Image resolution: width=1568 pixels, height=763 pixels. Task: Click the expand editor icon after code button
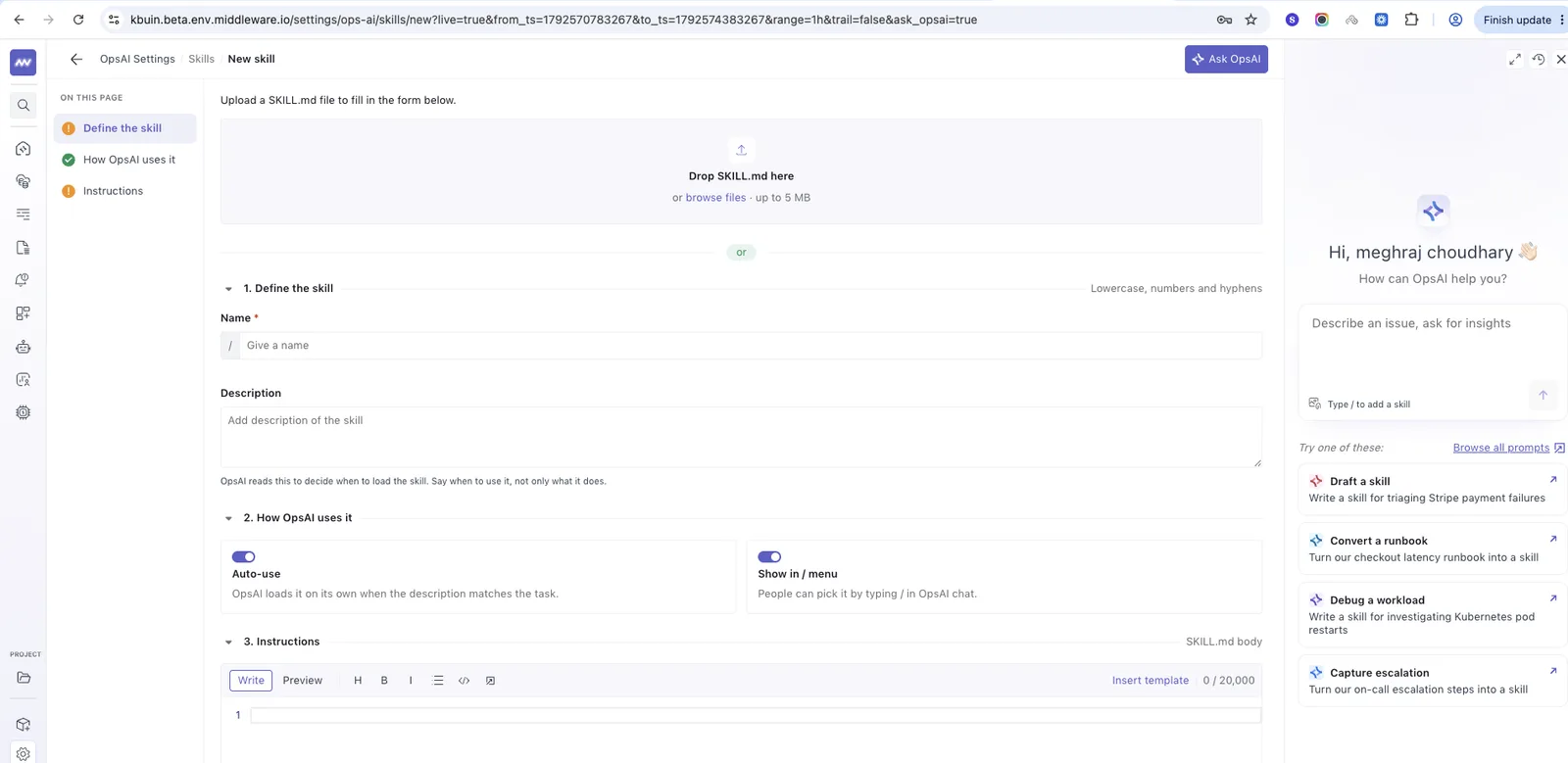tap(491, 681)
